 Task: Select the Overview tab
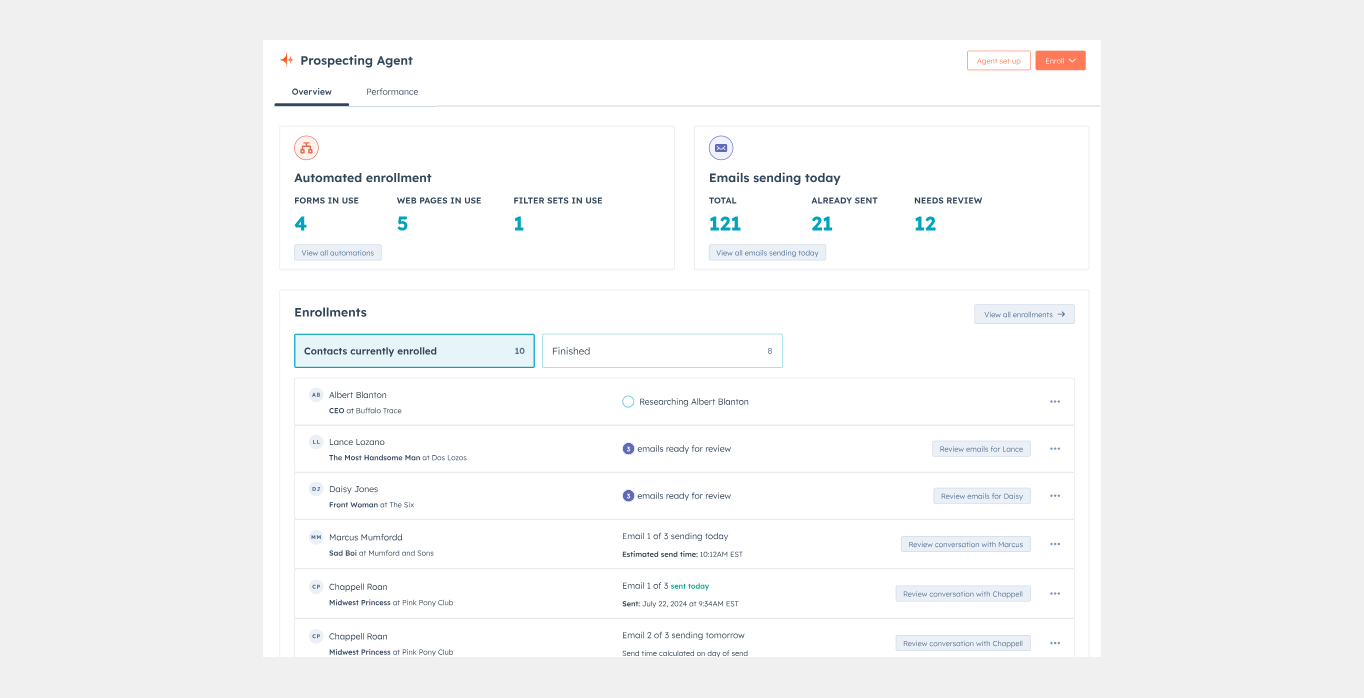click(x=311, y=91)
